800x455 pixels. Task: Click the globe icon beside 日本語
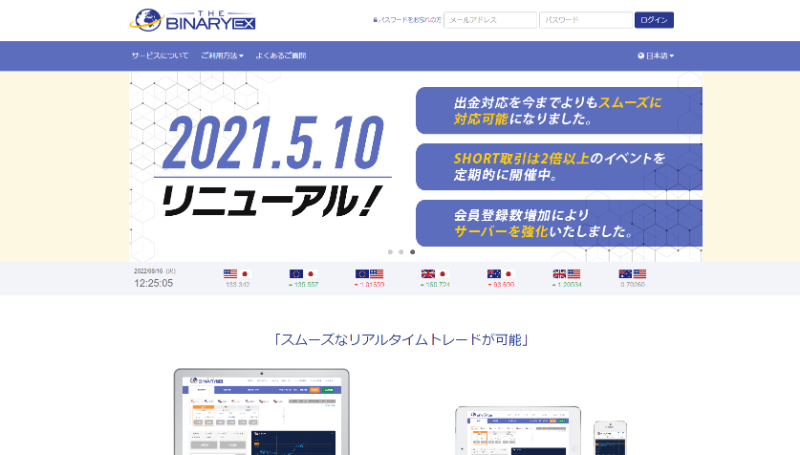coord(641,56)
